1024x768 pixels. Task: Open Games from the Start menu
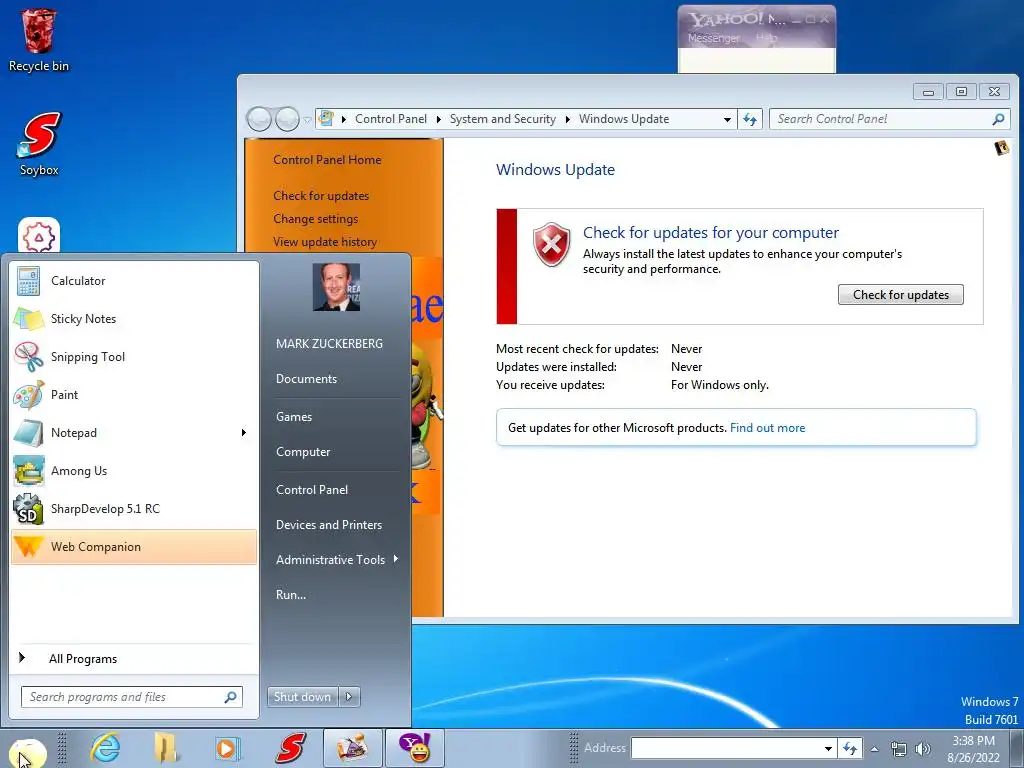pyautogui.click(x=294, y=417)
